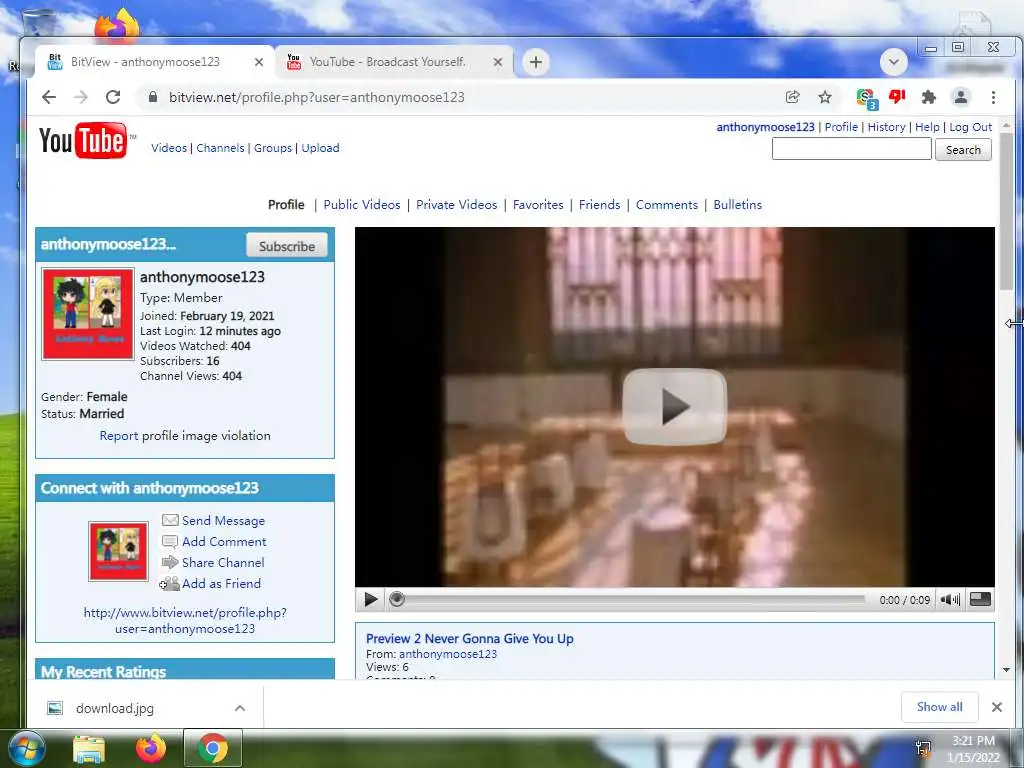Viewport: 1024px width, 768px height.
Task: Open the Groups link in site header
Action: coord(273,148)
